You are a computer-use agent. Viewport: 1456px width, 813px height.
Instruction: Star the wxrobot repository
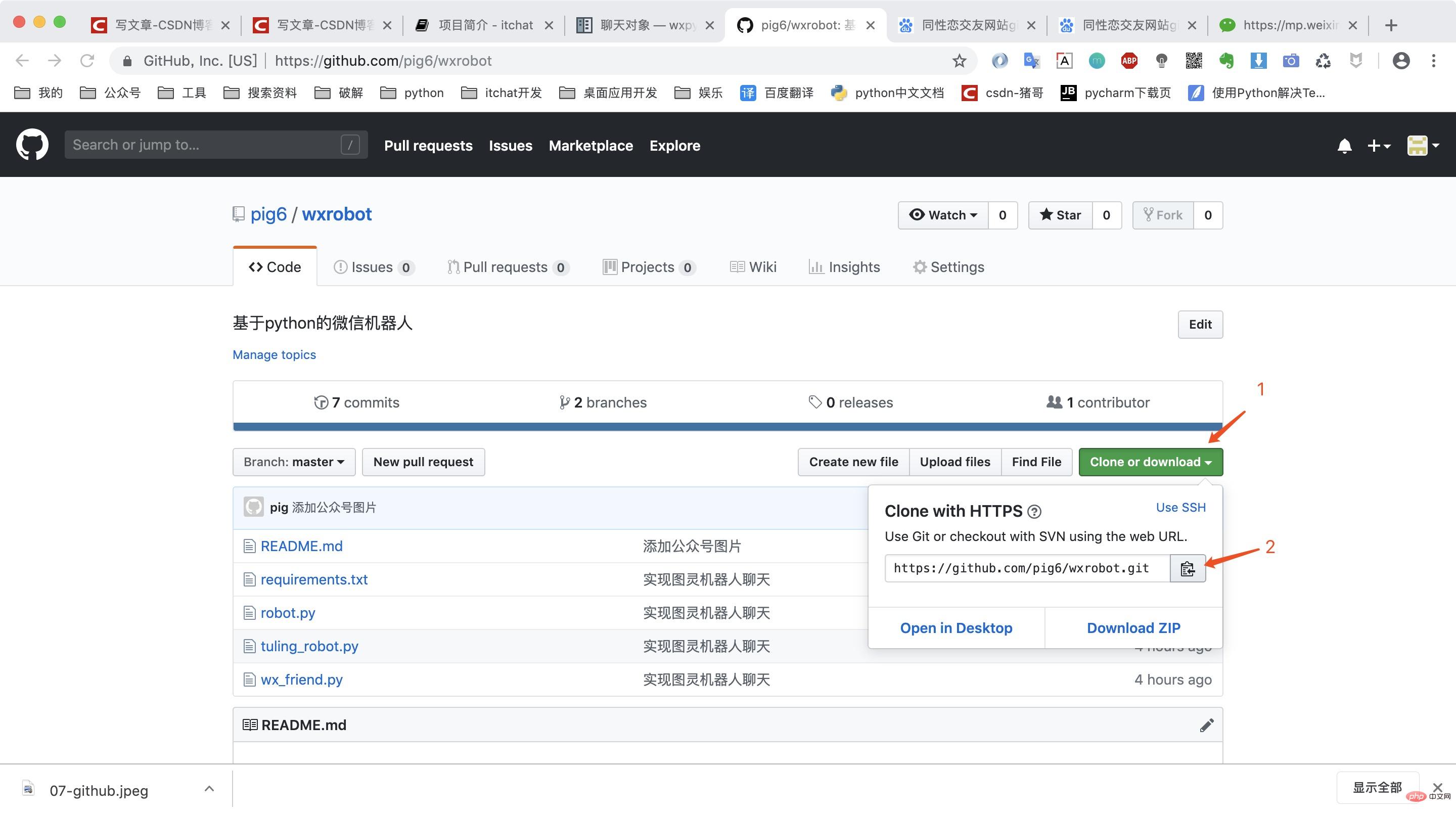[x=1060, y=215]
